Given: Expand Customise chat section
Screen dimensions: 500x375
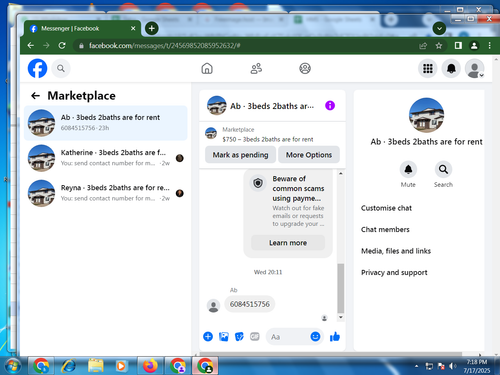Looking at the screenshot, I should coord(386,208).
